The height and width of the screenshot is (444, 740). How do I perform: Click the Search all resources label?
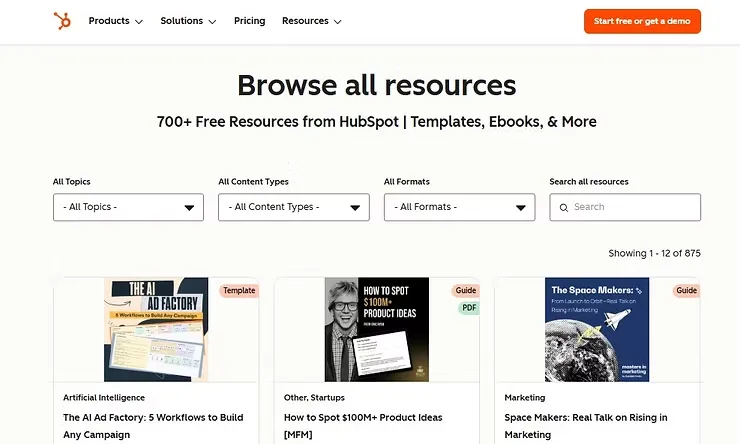(x=589, y=182)
